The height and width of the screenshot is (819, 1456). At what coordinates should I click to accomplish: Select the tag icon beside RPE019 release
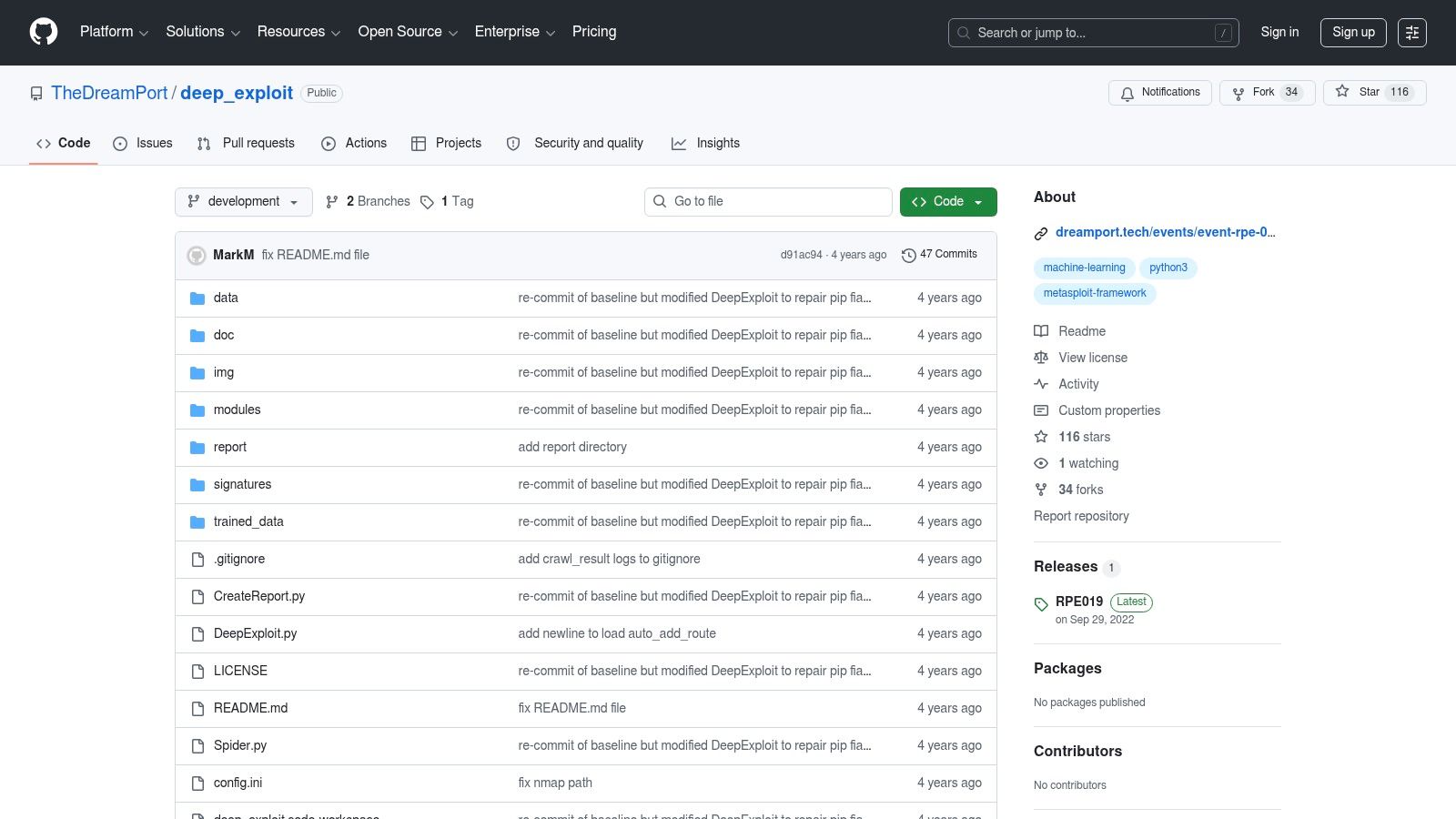point(1041,604)
